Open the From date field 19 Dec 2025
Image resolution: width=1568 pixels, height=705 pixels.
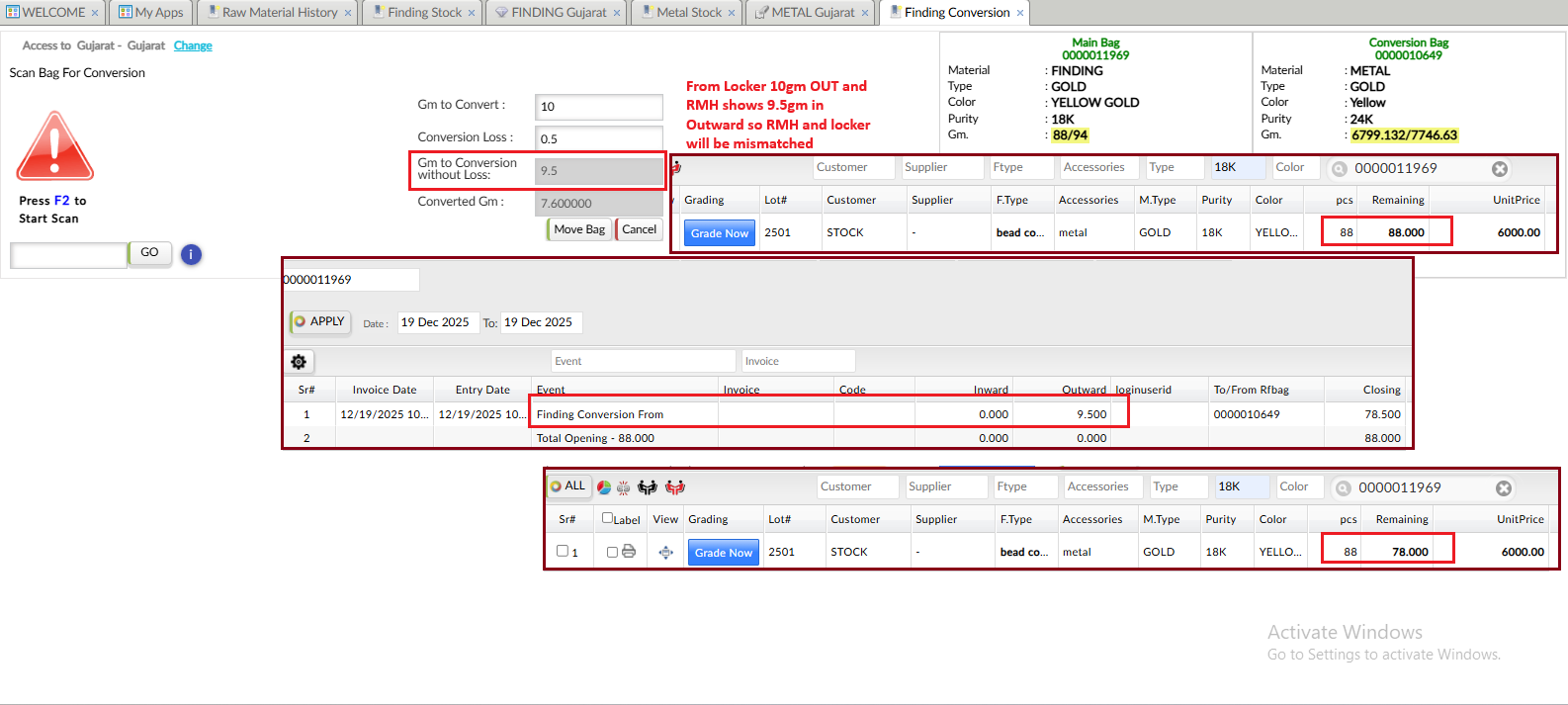pyautogui.click(x=435, y=322)
